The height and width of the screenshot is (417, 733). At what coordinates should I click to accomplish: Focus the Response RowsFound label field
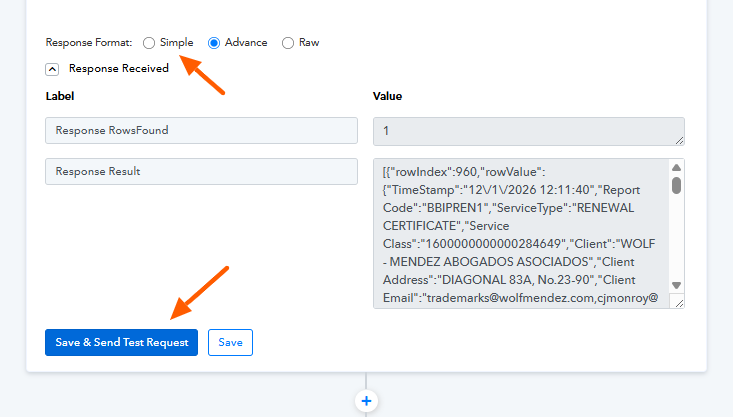pos(201,131)
